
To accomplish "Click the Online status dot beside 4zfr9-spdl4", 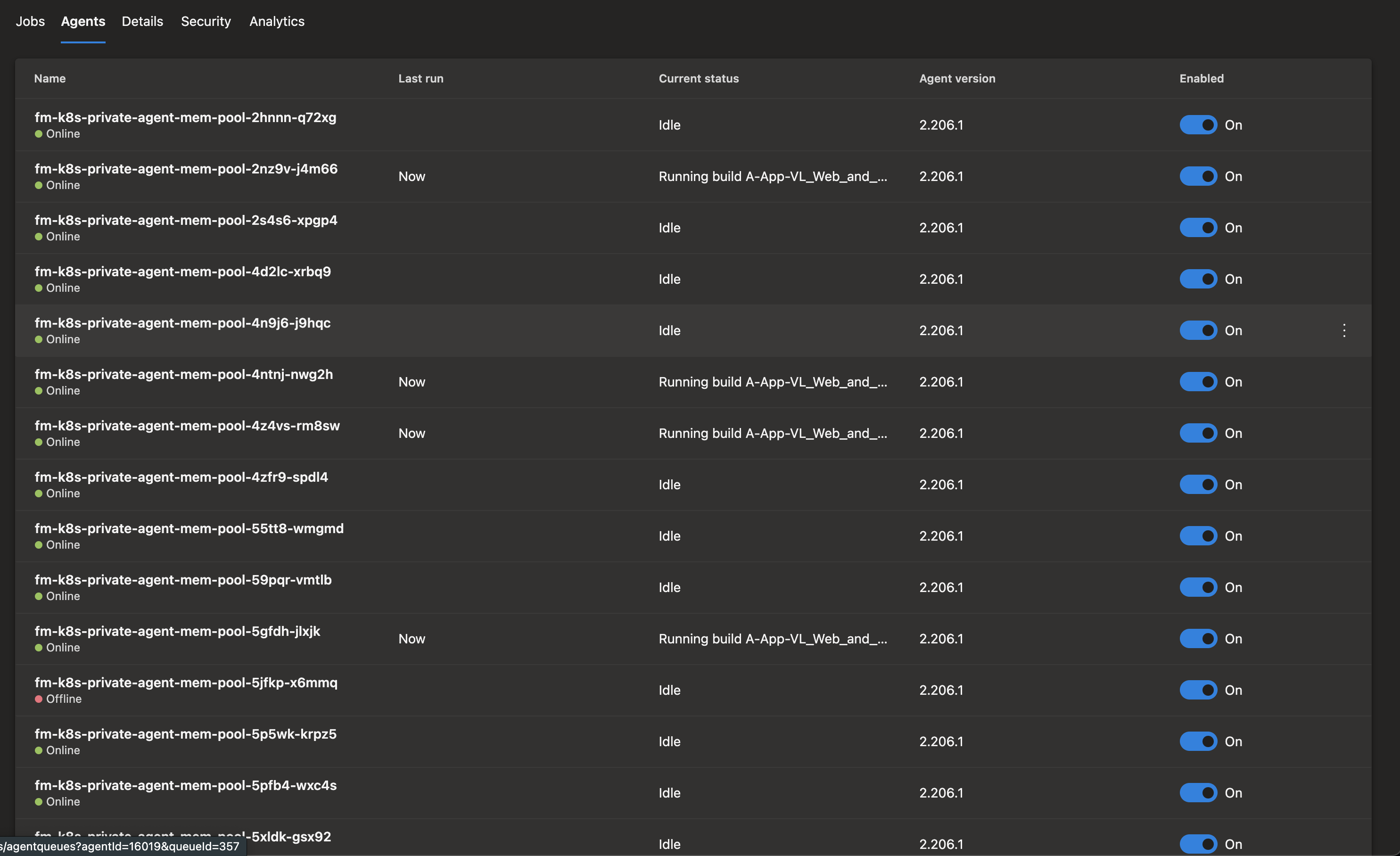I will tap(39, 494).
